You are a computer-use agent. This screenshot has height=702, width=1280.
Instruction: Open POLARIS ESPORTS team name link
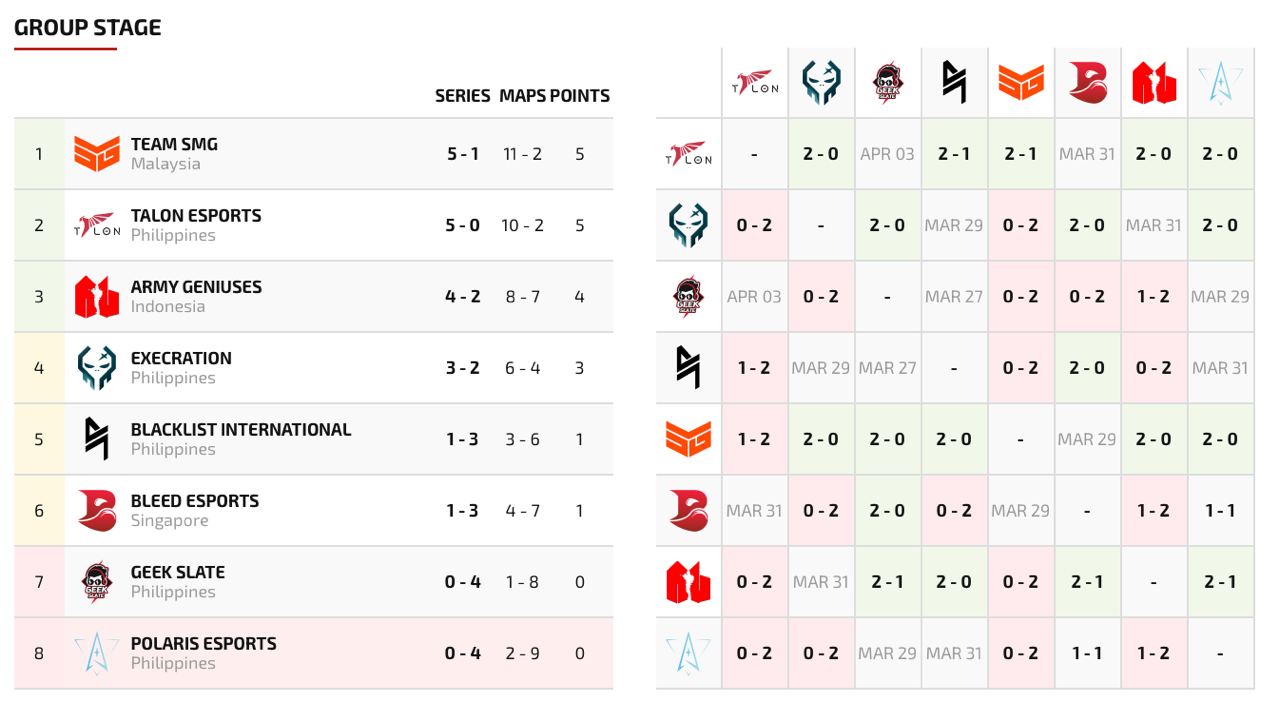tap(204, 643)
